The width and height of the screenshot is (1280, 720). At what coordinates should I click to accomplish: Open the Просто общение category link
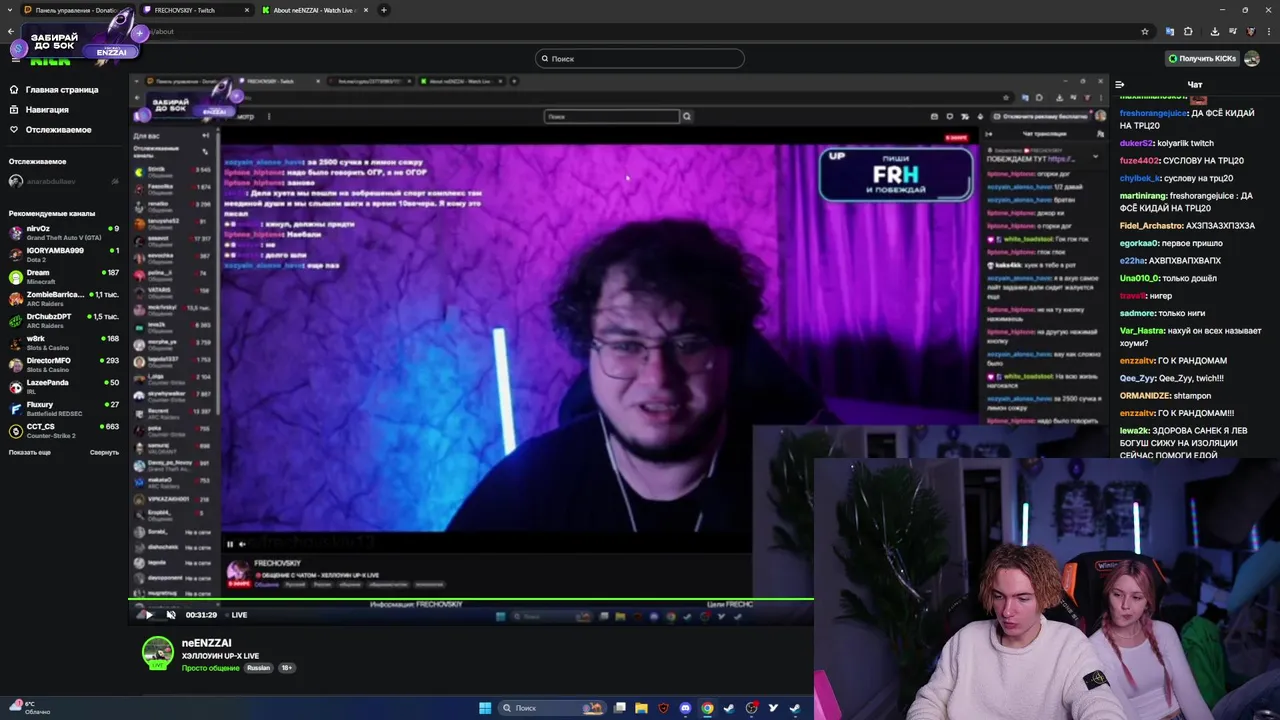[x=211, y=668]
